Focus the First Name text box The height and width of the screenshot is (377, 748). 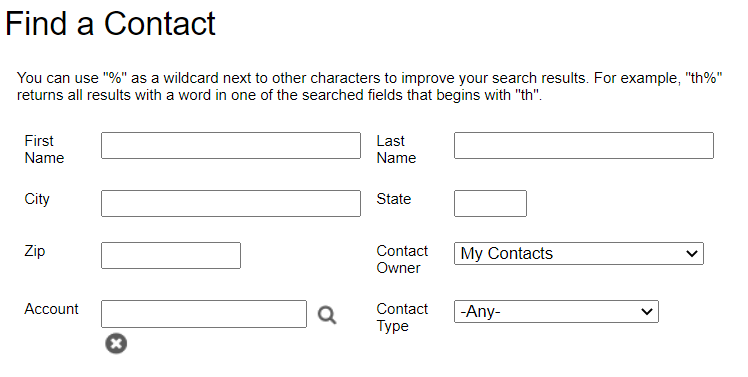[231, 146]
